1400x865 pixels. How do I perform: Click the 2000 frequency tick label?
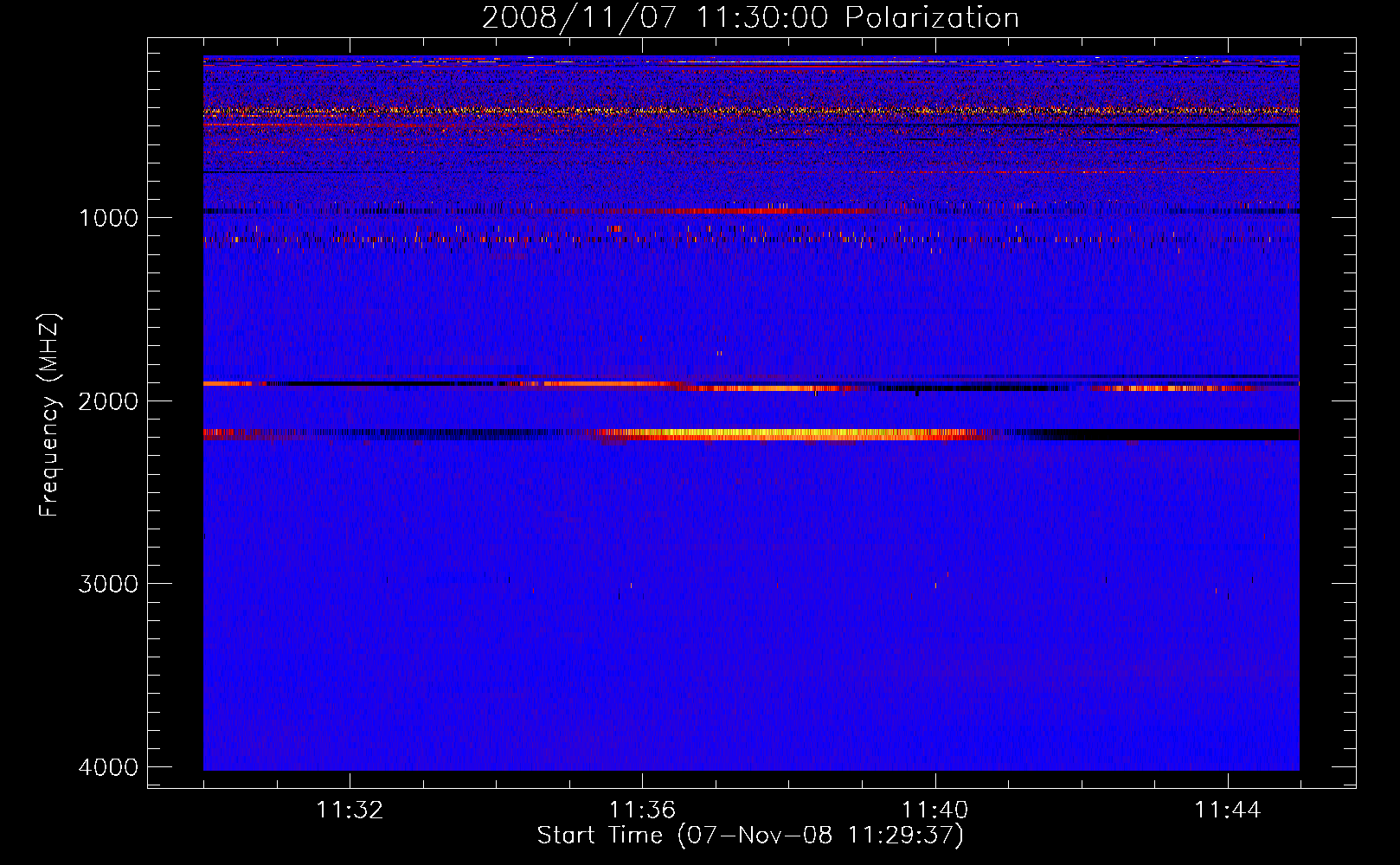tap(109, 400)
